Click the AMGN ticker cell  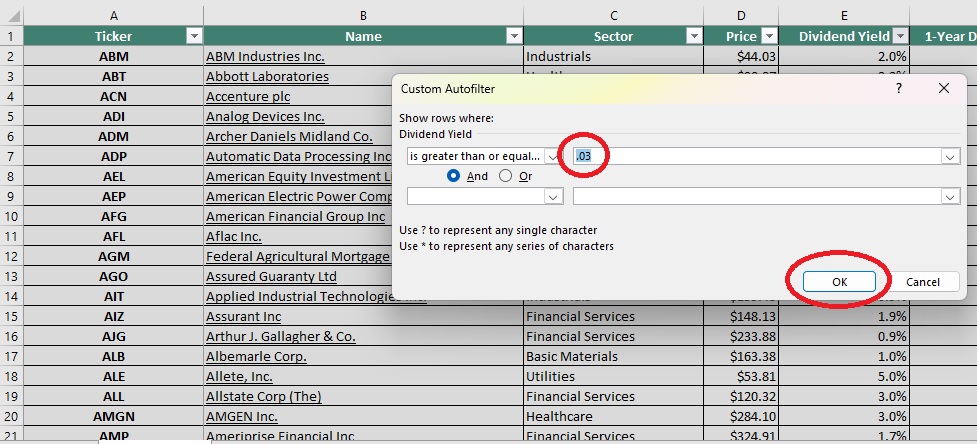[113, 417]
